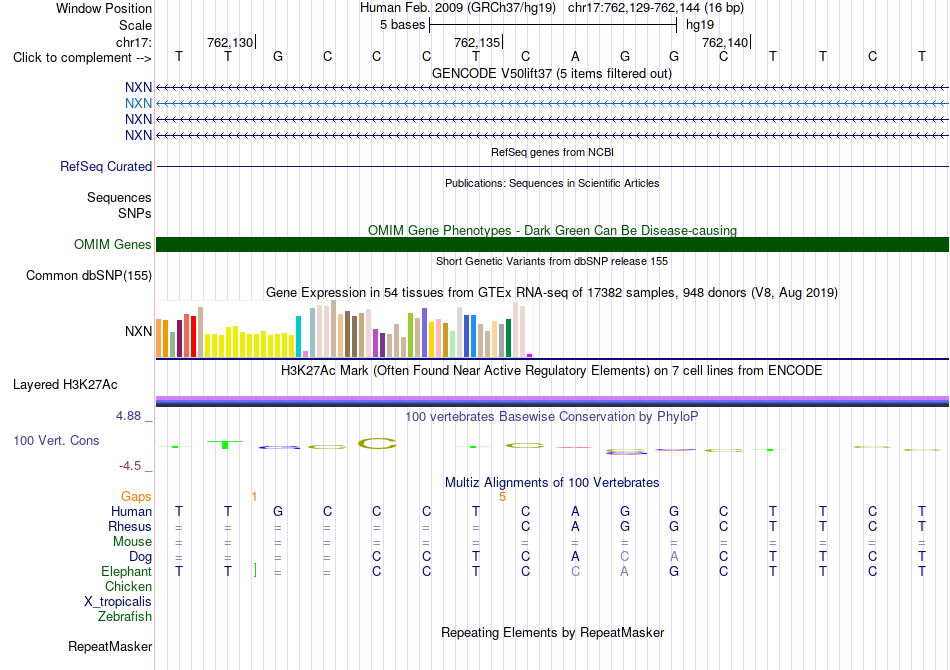Image resolution: width=950 pixels, height=670 pixels.
Task: Click the large C conservation logo letter
Action: click(x=377, y=443)
